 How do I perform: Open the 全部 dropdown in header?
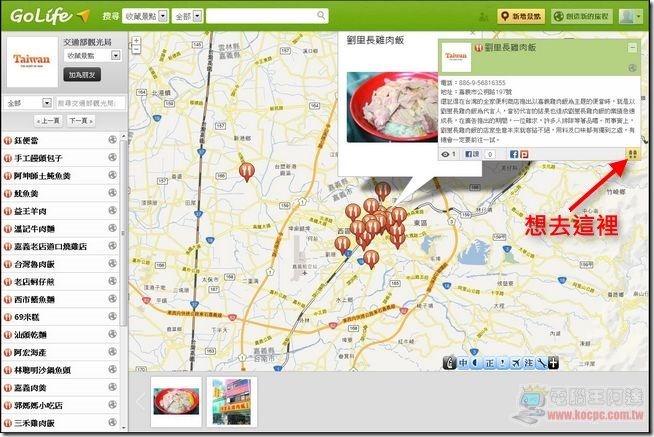(x=187, y=16)
